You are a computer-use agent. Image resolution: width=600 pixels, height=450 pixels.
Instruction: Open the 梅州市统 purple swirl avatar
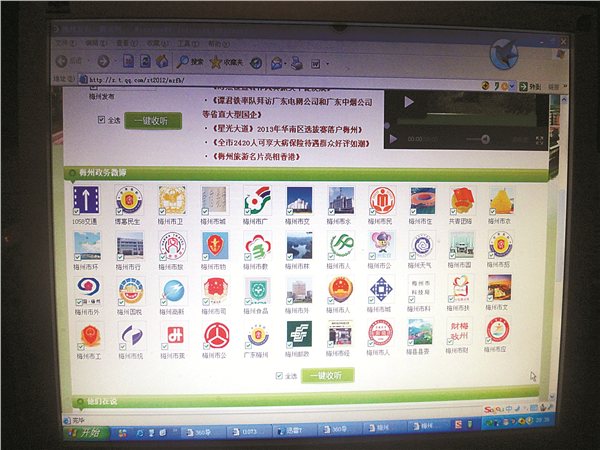coord(132,335)
